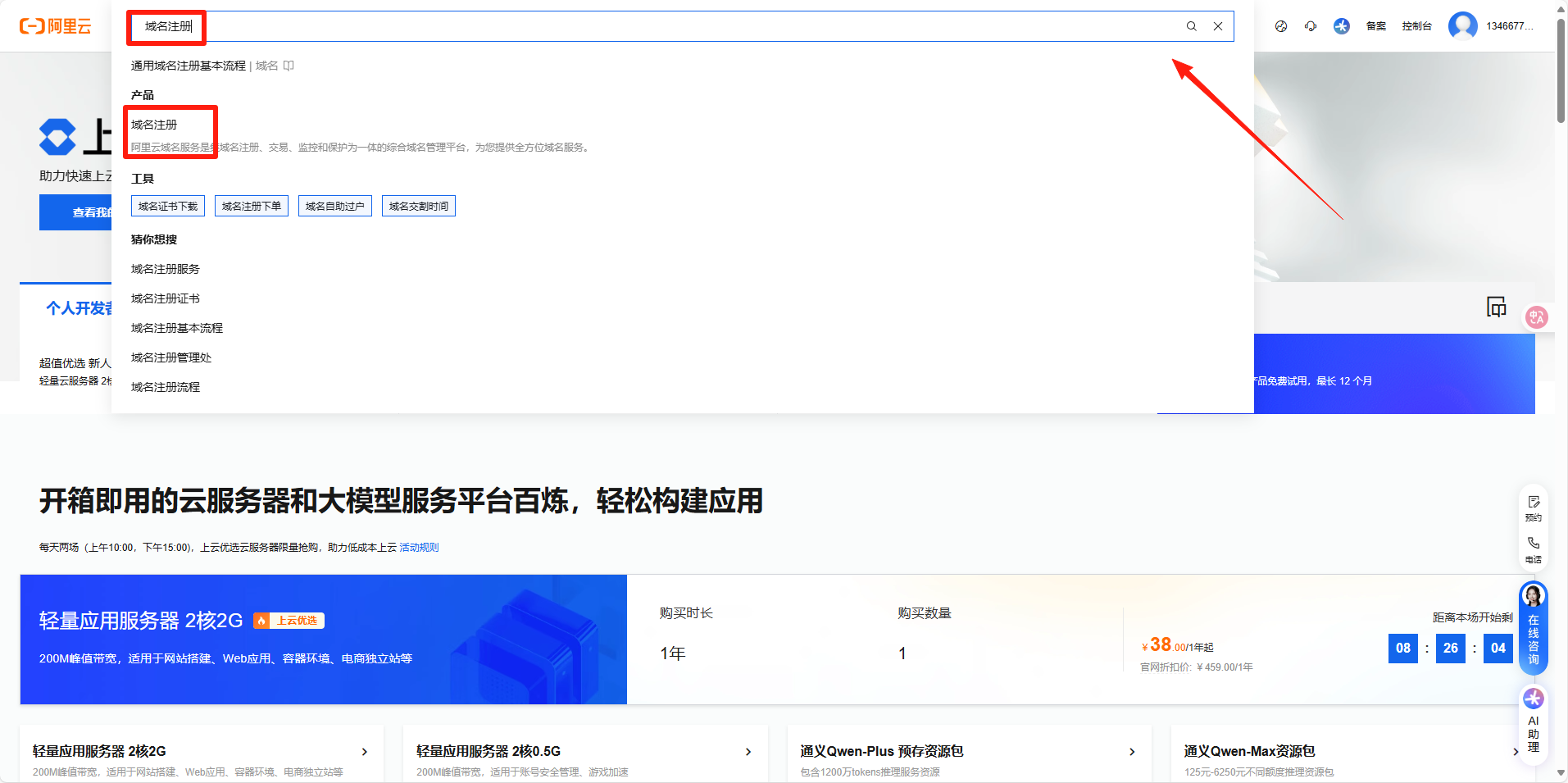Click the Aliyun logo

coord(56,26)
